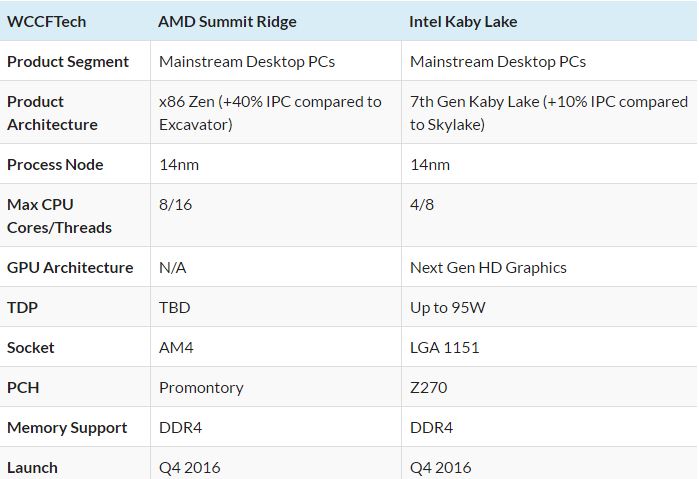Select the 4/8 cores/threads value
Image resolution: width=699 pixels, height=479 pixels.
pyautogui.click(x=423, y=204)
